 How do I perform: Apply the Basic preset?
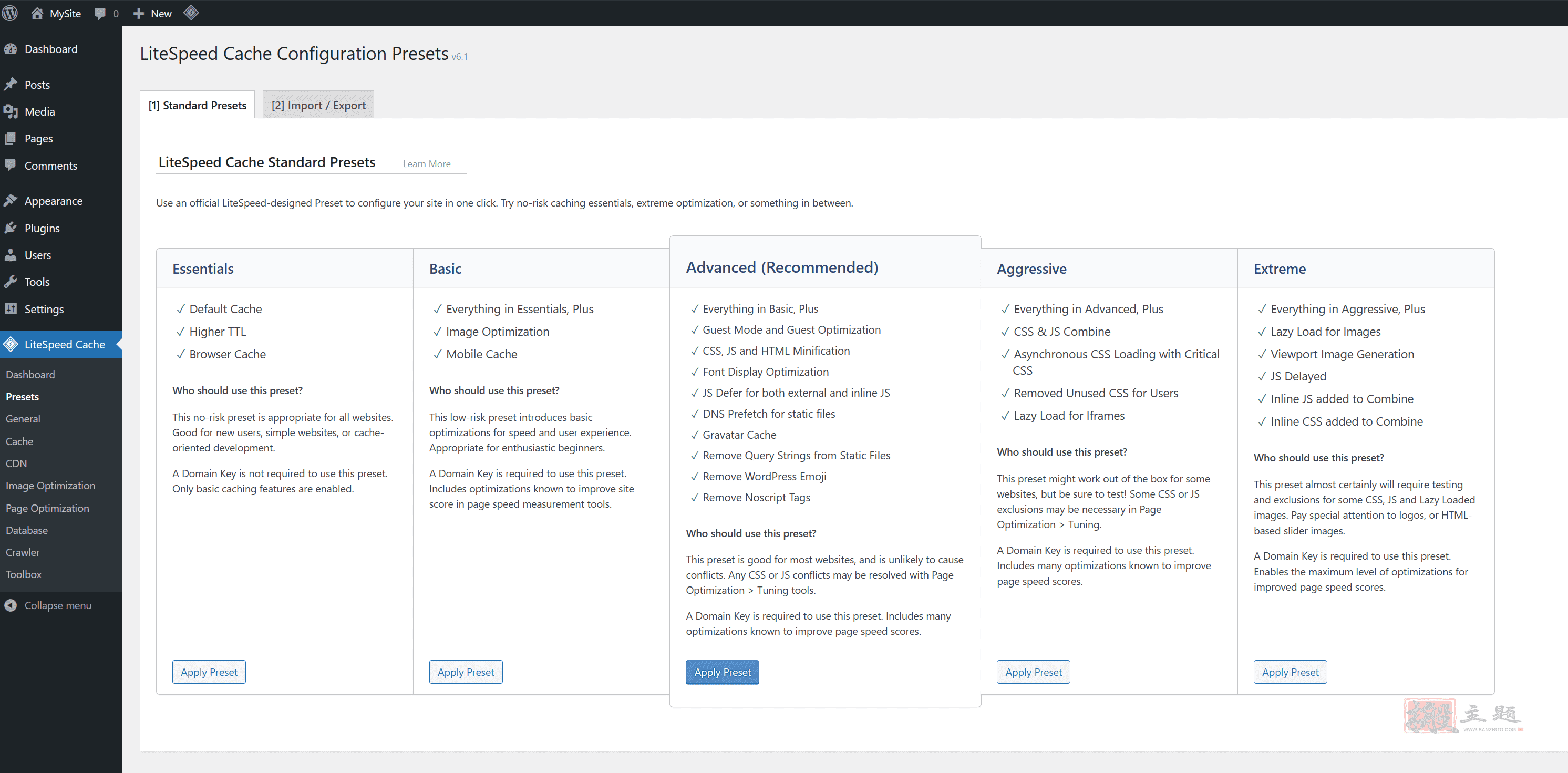(x=466, y=672)
